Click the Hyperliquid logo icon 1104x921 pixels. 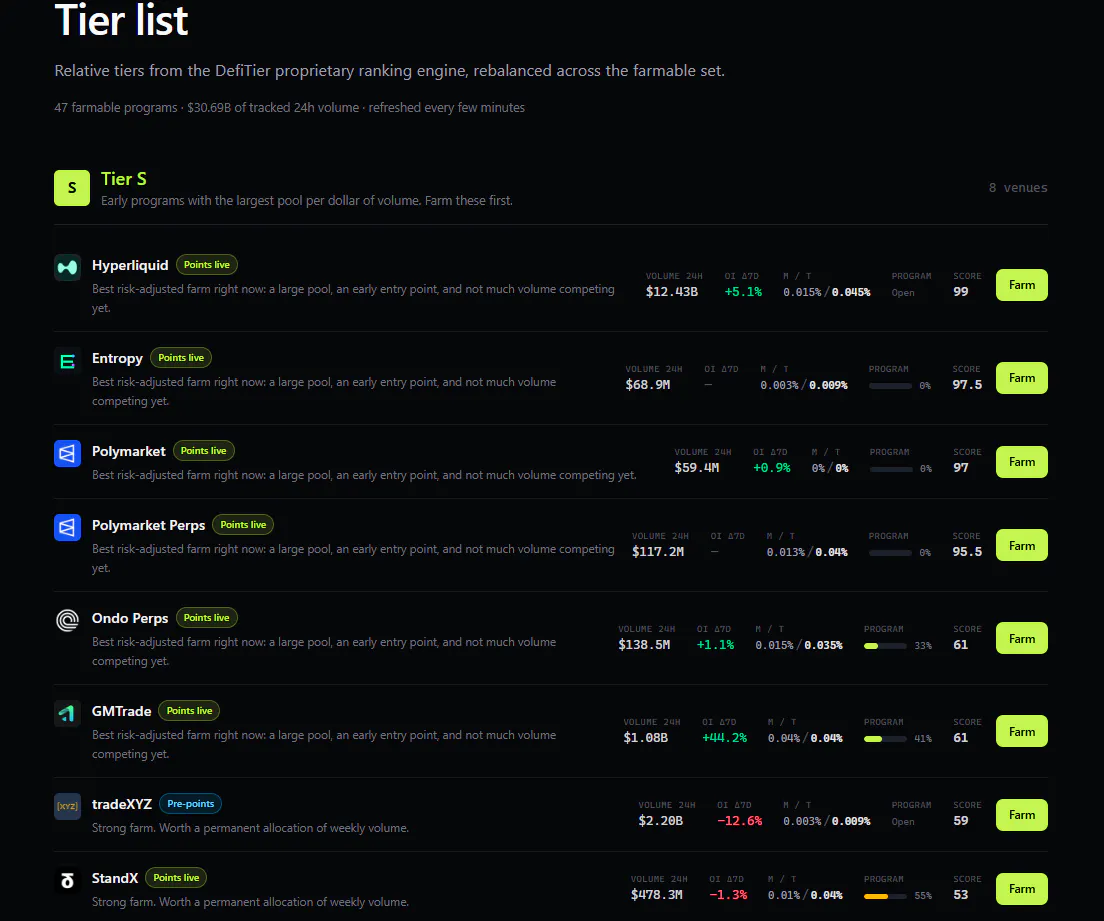(68, 268)
